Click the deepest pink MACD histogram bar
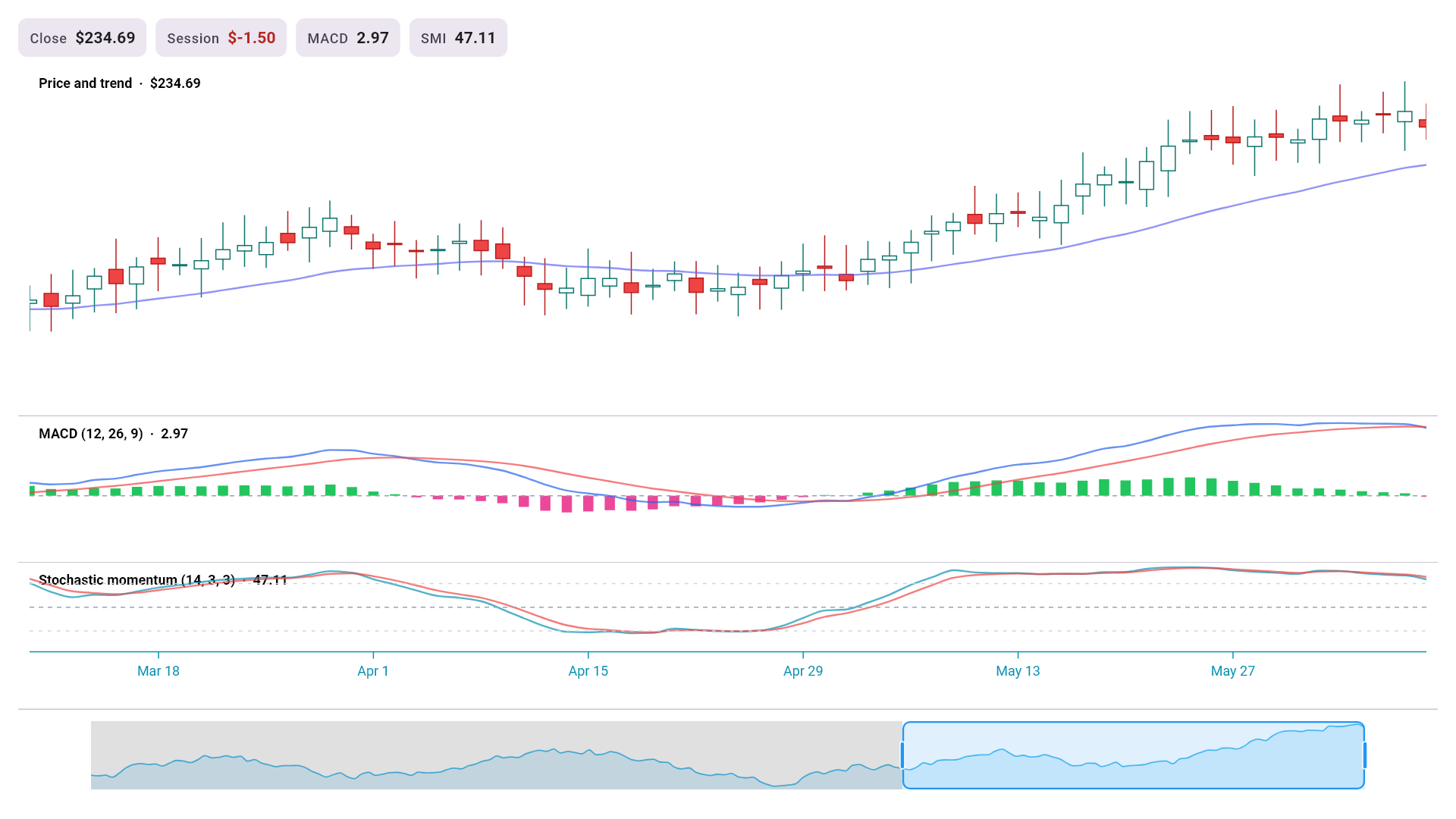The width and height of the screenshot is (1456, 819). coord(566,504)
